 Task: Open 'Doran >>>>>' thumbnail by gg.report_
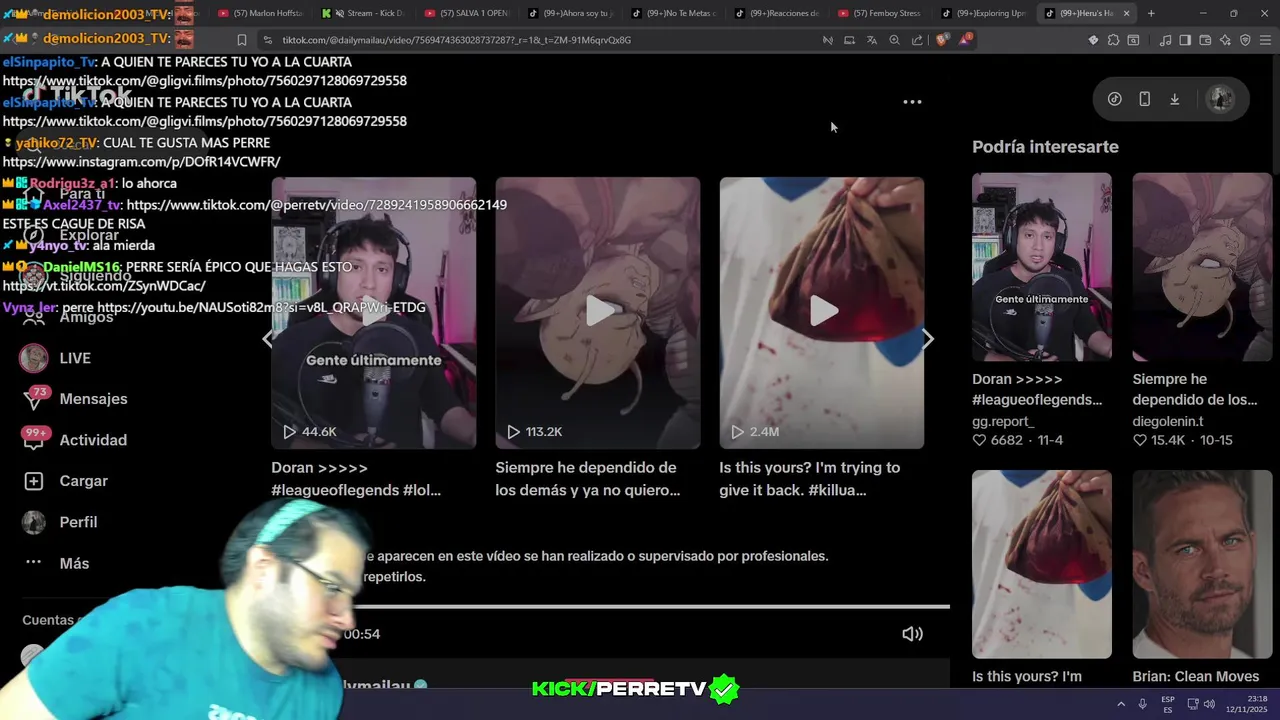point(1042,267)
